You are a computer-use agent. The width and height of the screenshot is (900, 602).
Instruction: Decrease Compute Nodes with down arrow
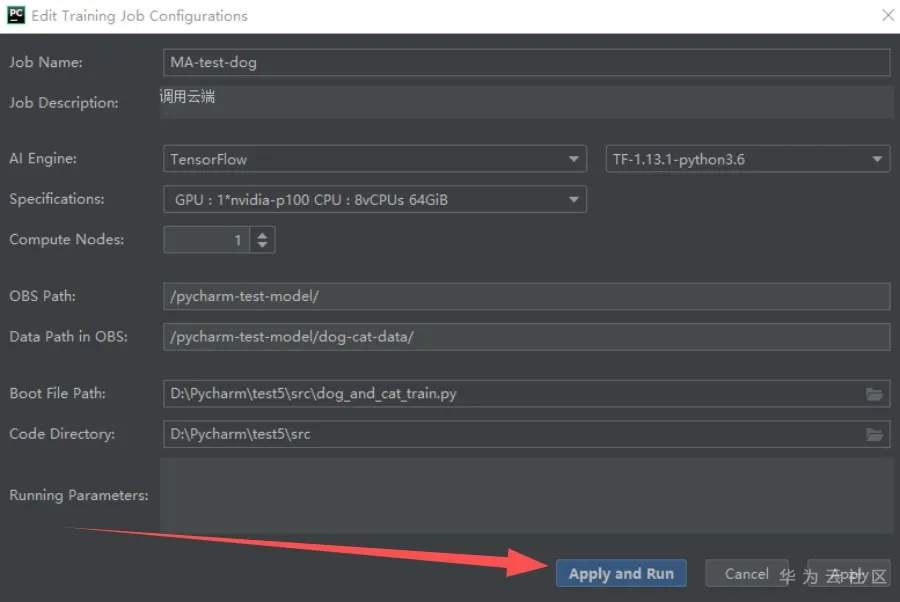pos(262,245)
